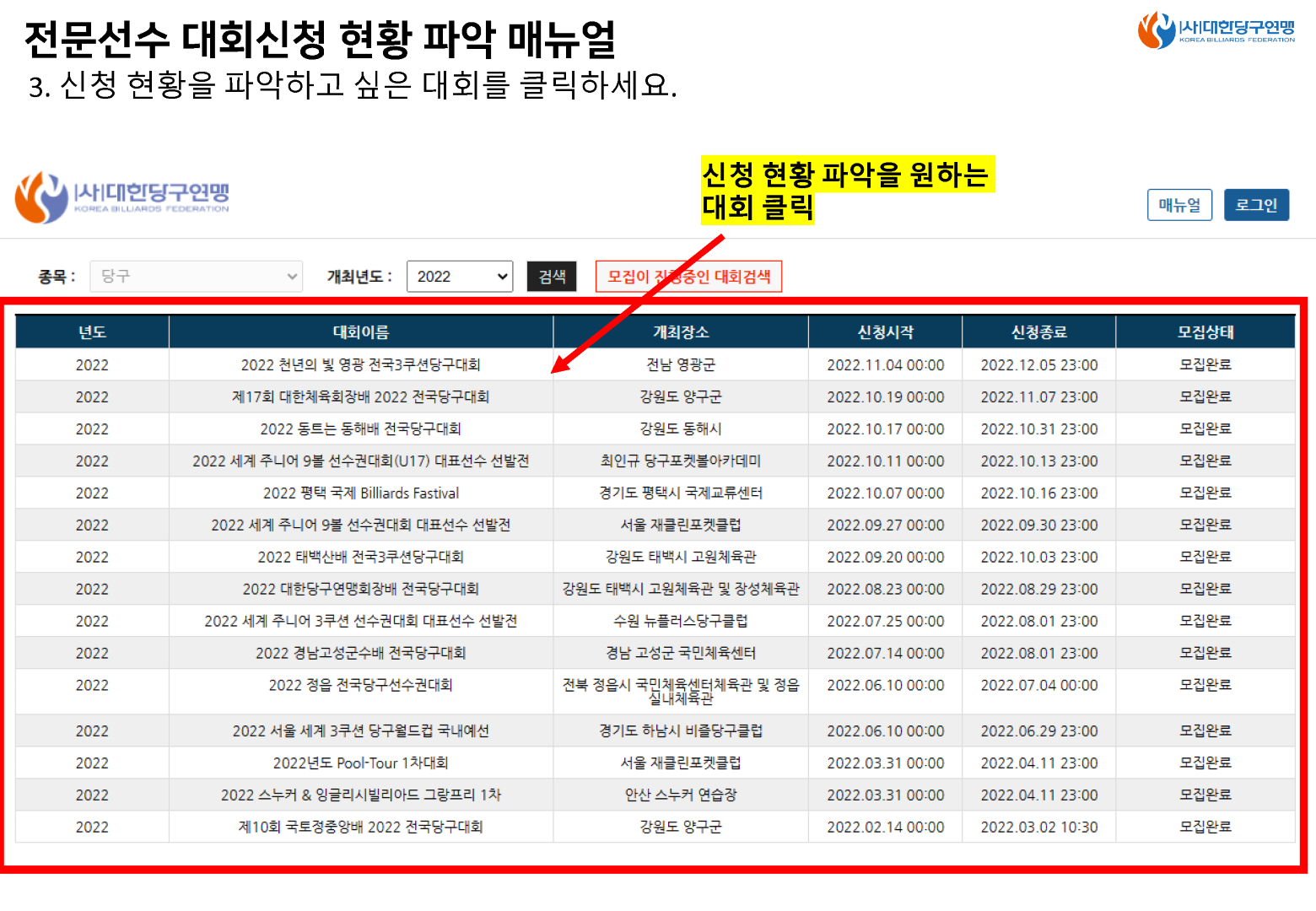Click the blue 로그인 button
The image size is (1316, 911).
(x=1256, y=205)
